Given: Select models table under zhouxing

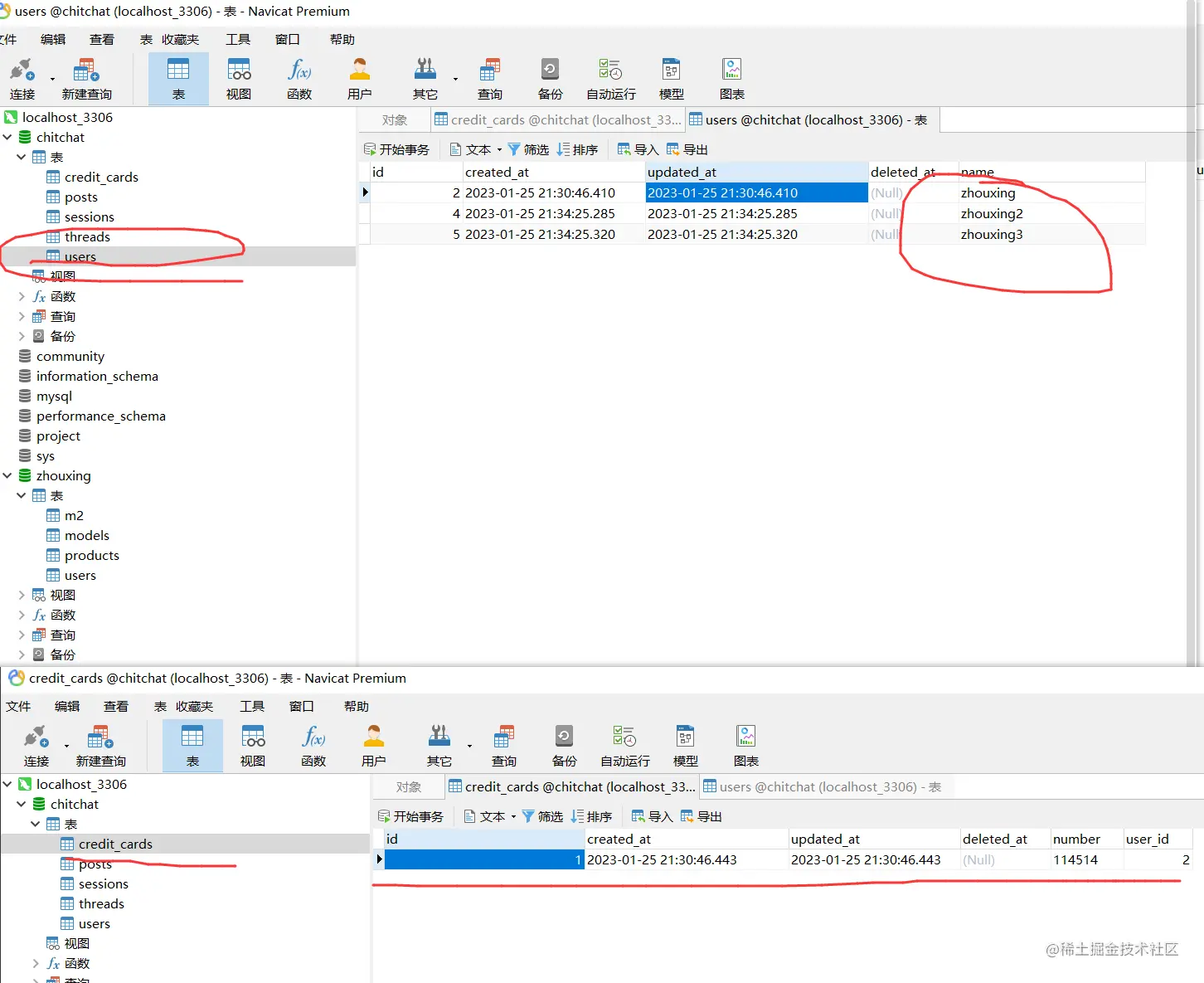Looking at the screenshot, I should click(87, 535).
